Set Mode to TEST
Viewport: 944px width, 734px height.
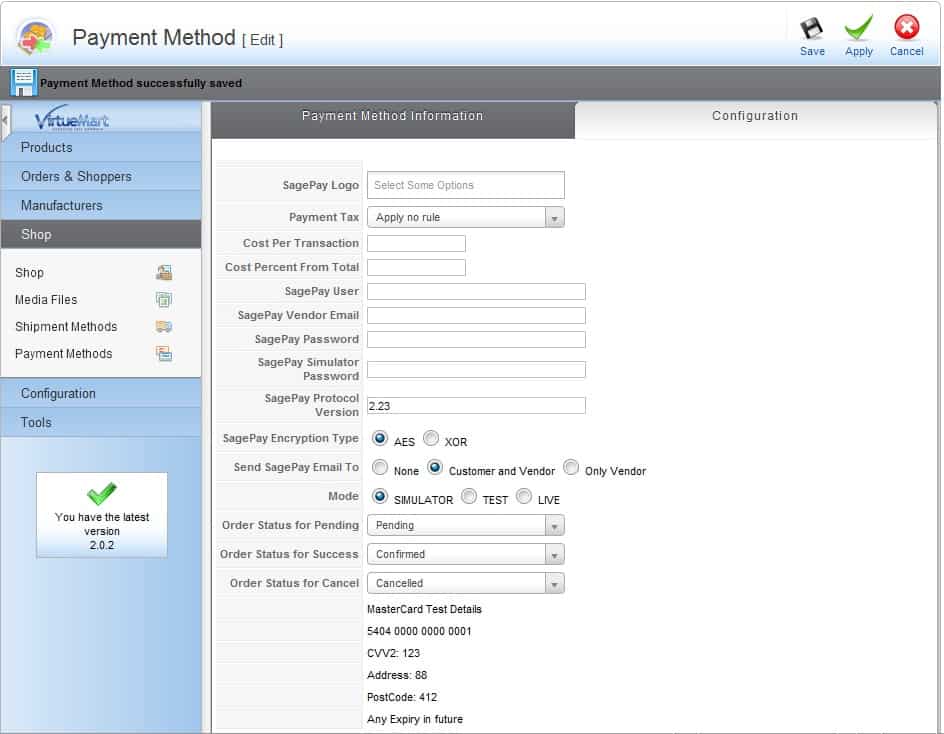pos(468,496)
